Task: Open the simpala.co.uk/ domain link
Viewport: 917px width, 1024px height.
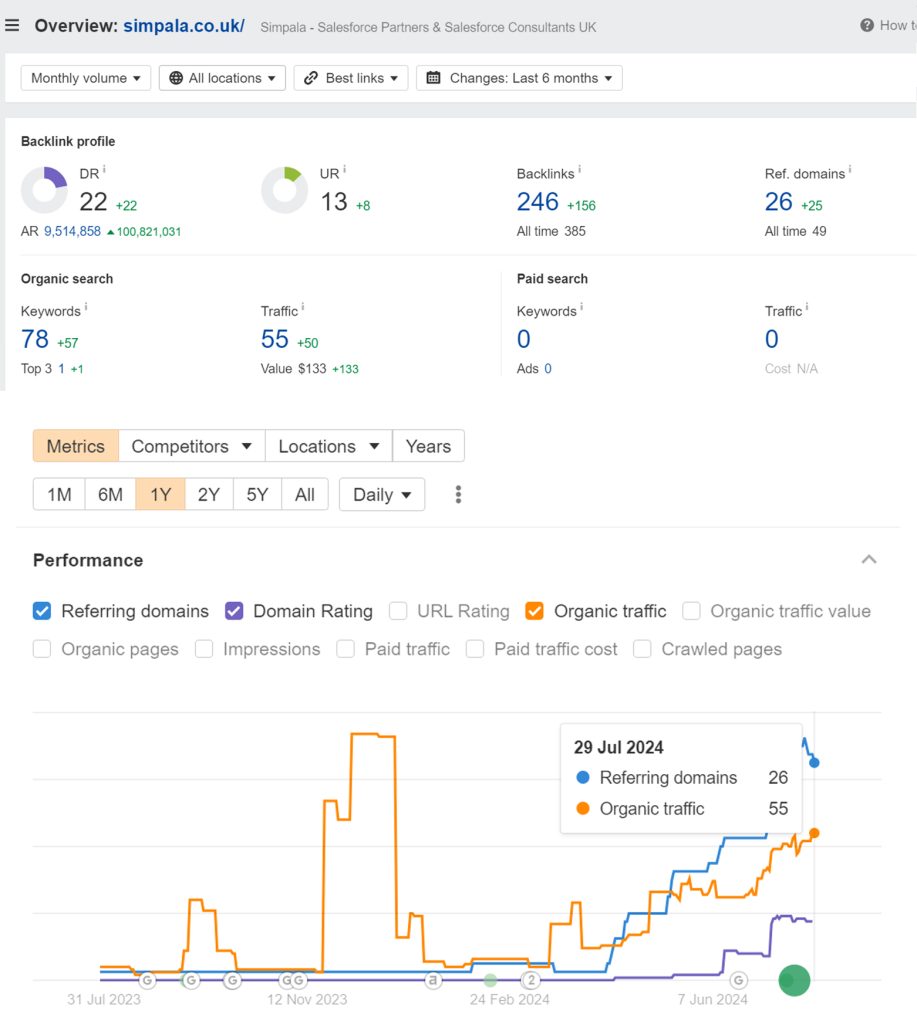Action: coord(183,25)
